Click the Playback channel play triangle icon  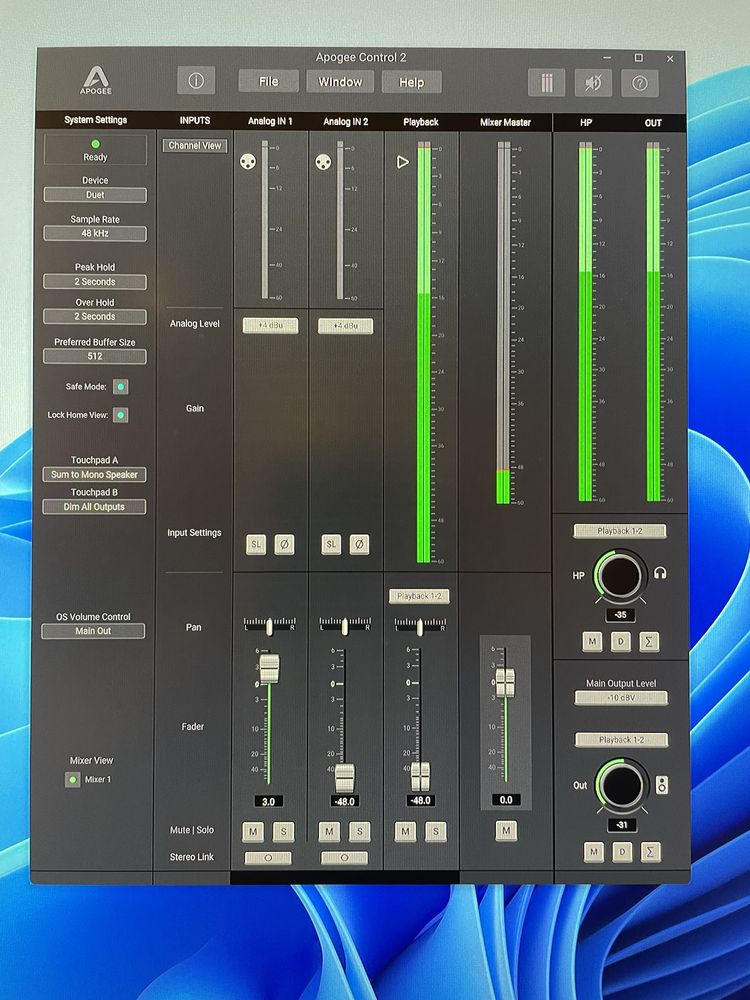(402, 162)
